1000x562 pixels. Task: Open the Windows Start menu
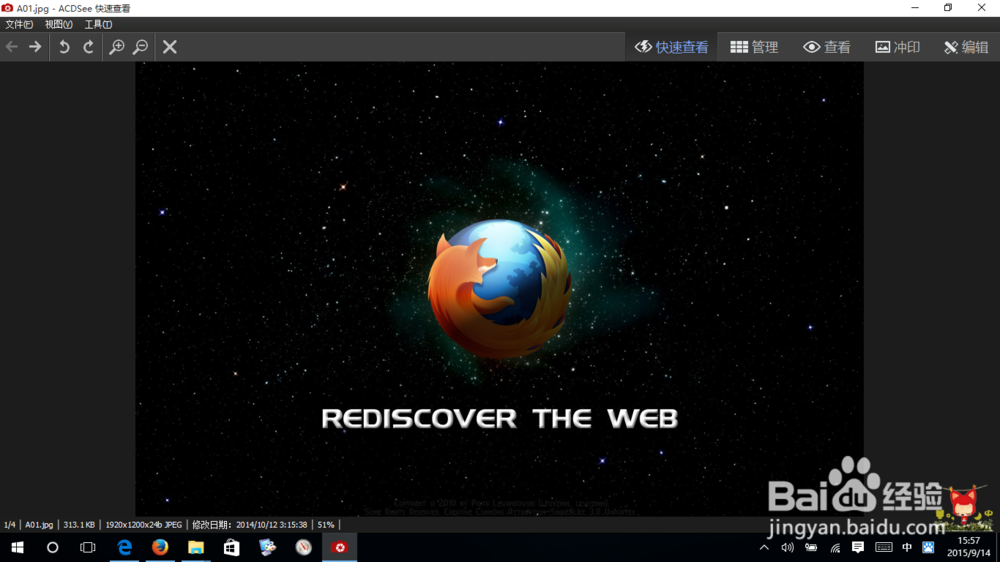[x=17, y=547]
